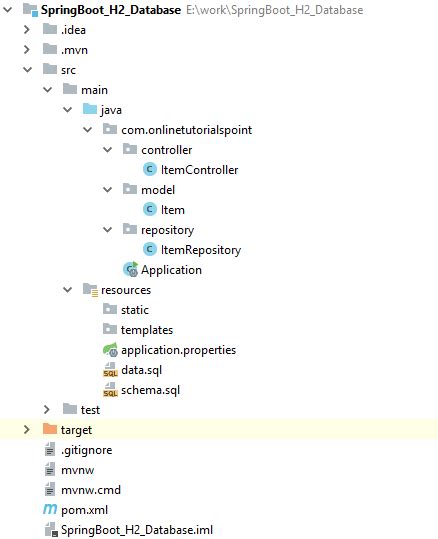Select the ItemController class name

199,169
